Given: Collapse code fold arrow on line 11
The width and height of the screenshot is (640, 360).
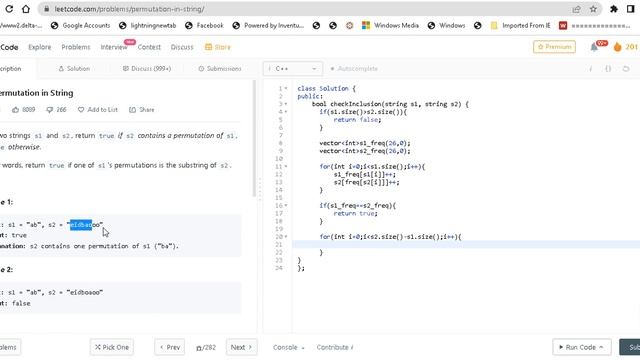Looking at the screenshot, I should 286,167.
